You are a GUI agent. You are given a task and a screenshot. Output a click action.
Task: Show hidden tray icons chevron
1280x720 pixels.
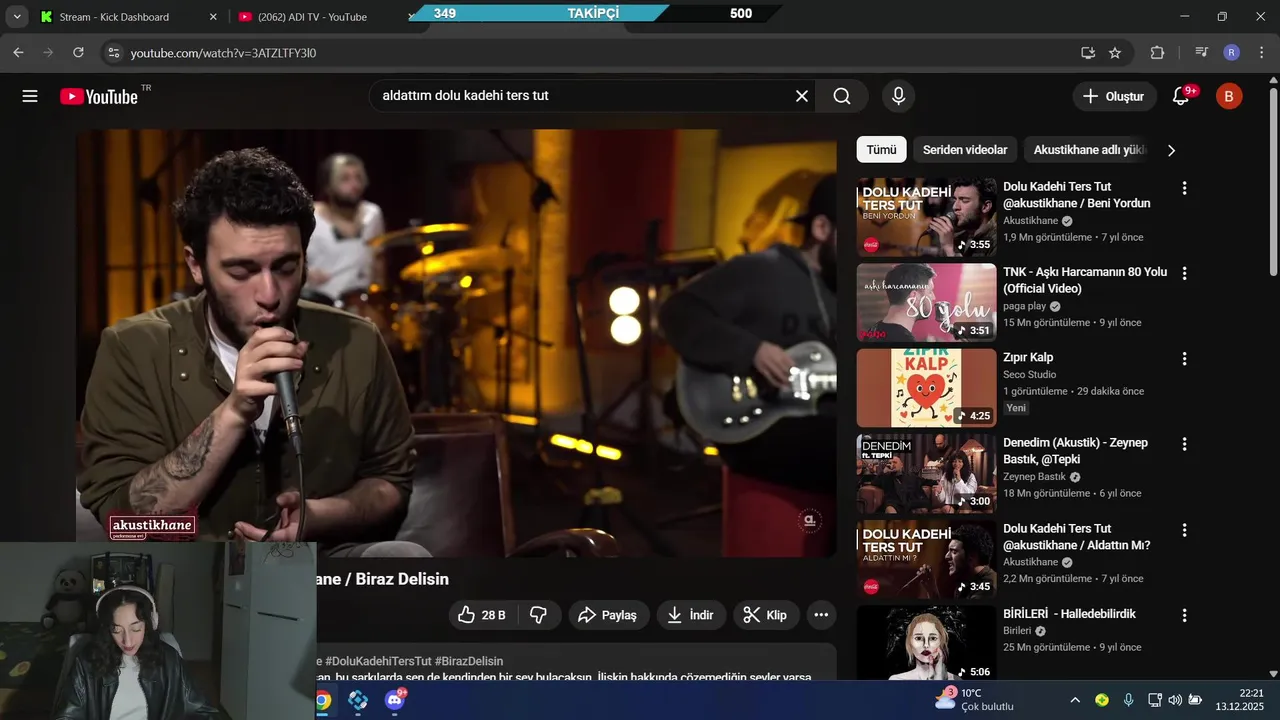(1075, 700)
